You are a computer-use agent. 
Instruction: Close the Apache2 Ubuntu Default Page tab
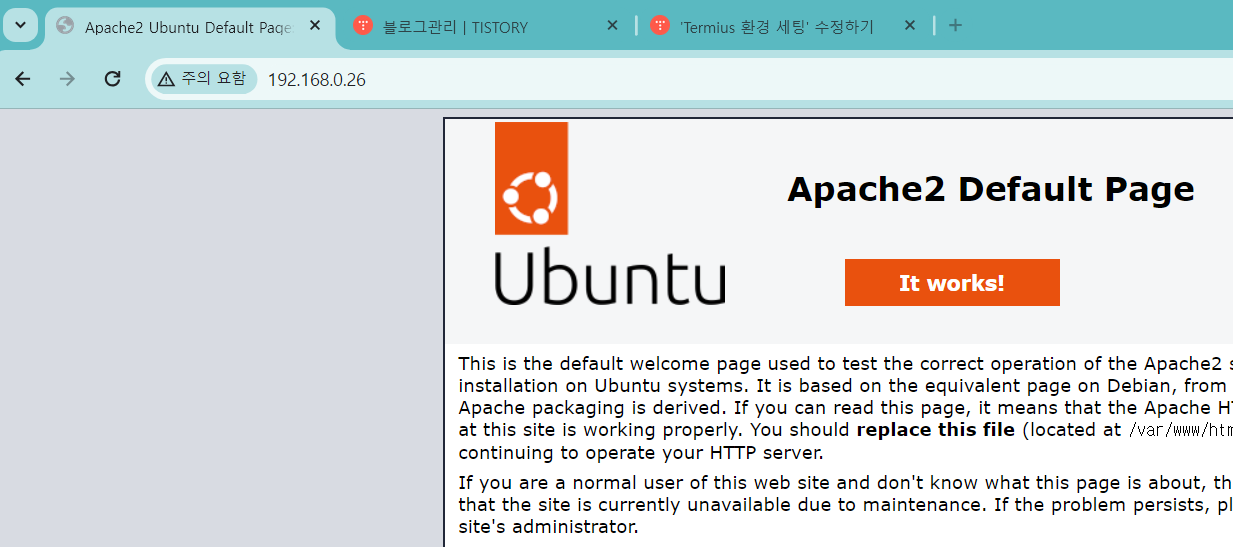315,26
